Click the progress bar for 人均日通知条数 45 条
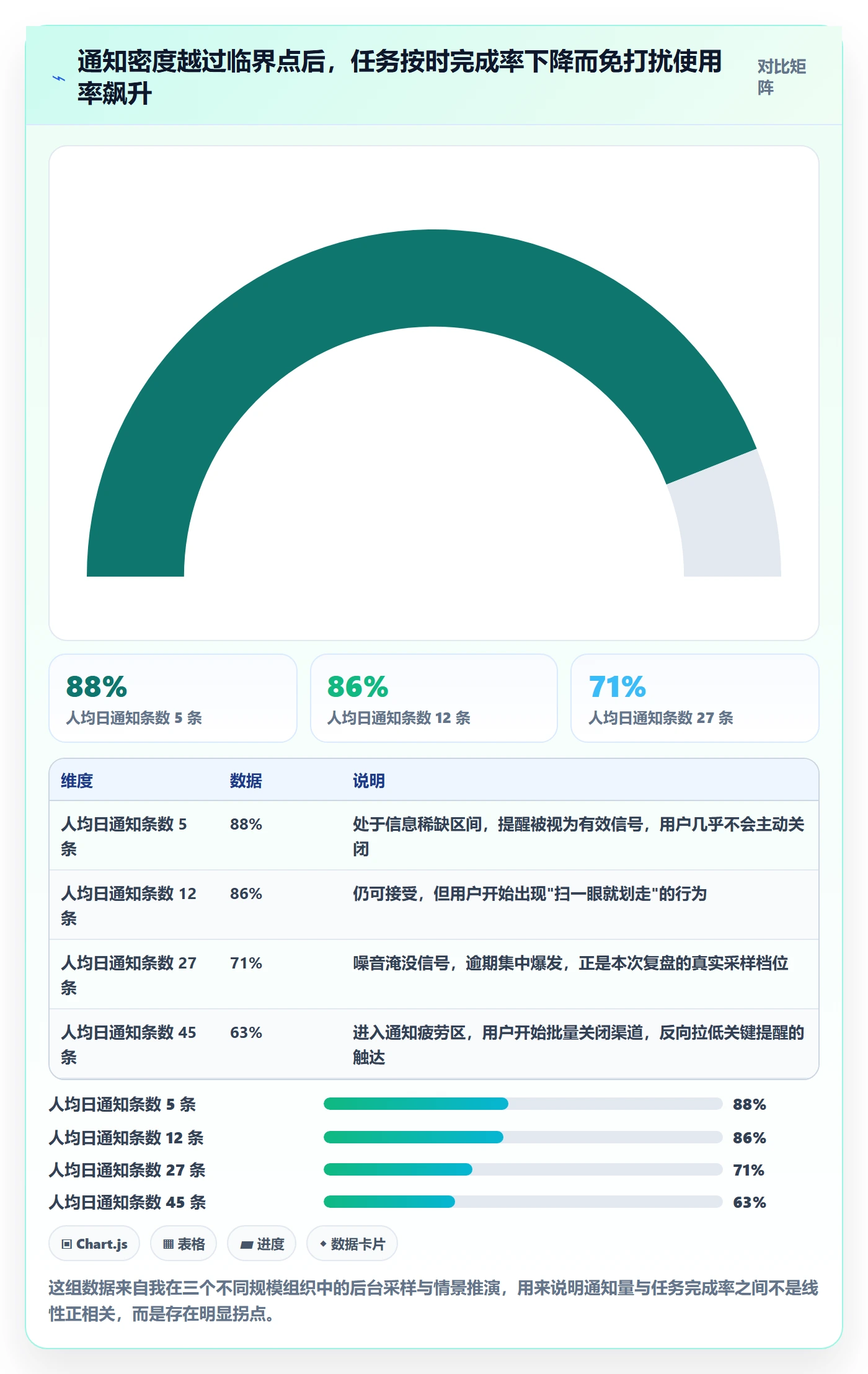The width and height of the screenshot is (868, 1374). [523, 1202]
